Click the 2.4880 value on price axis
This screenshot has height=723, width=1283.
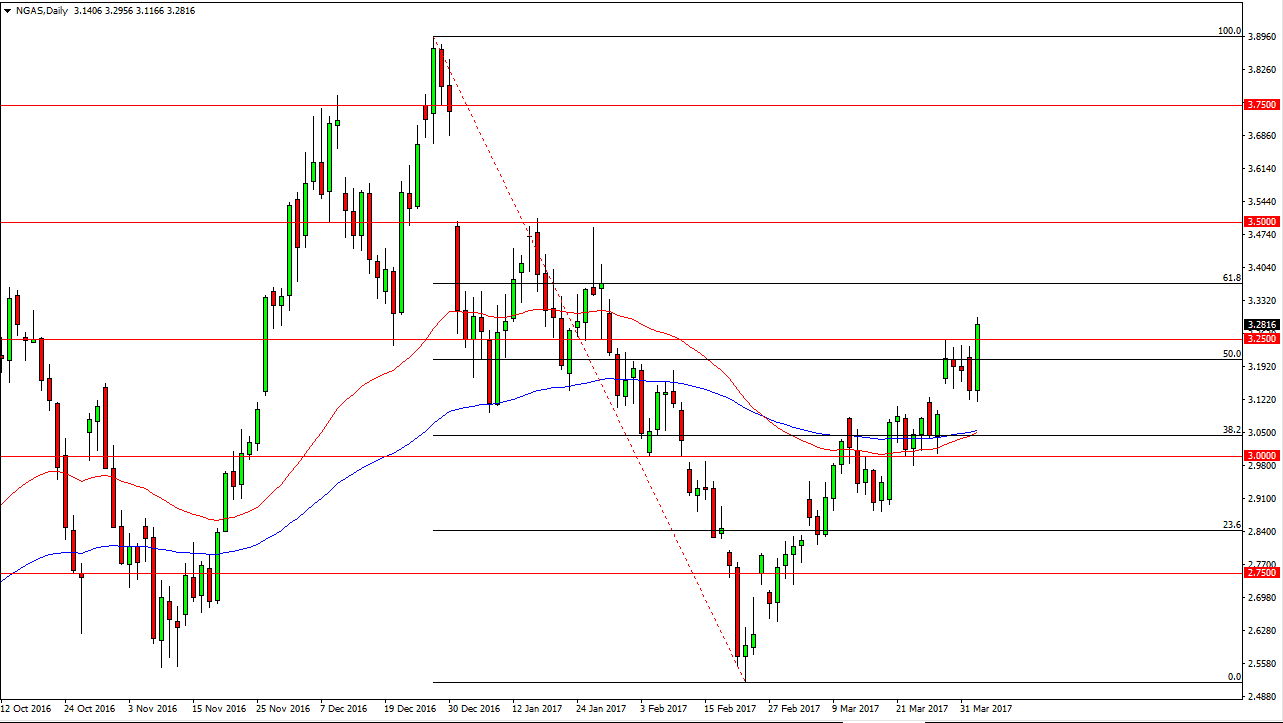coord(1261,696)
